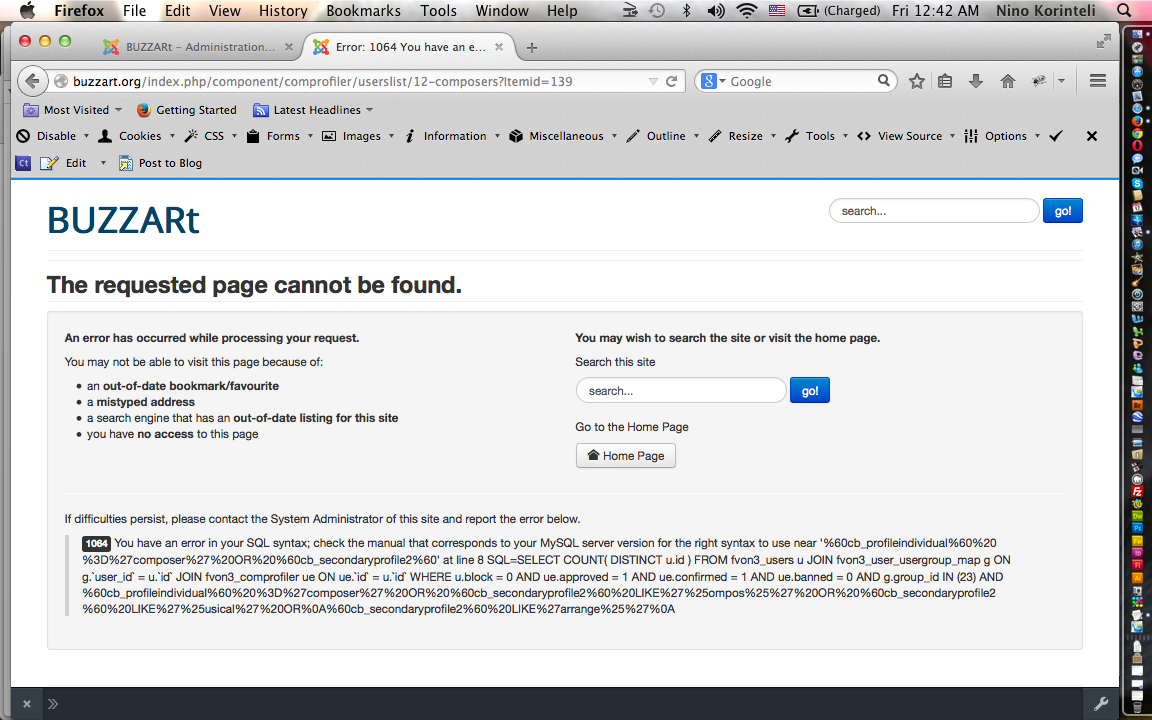Show URL history dropdown arrow
The height and width of the screenshot is (720, 1152).
652,82
